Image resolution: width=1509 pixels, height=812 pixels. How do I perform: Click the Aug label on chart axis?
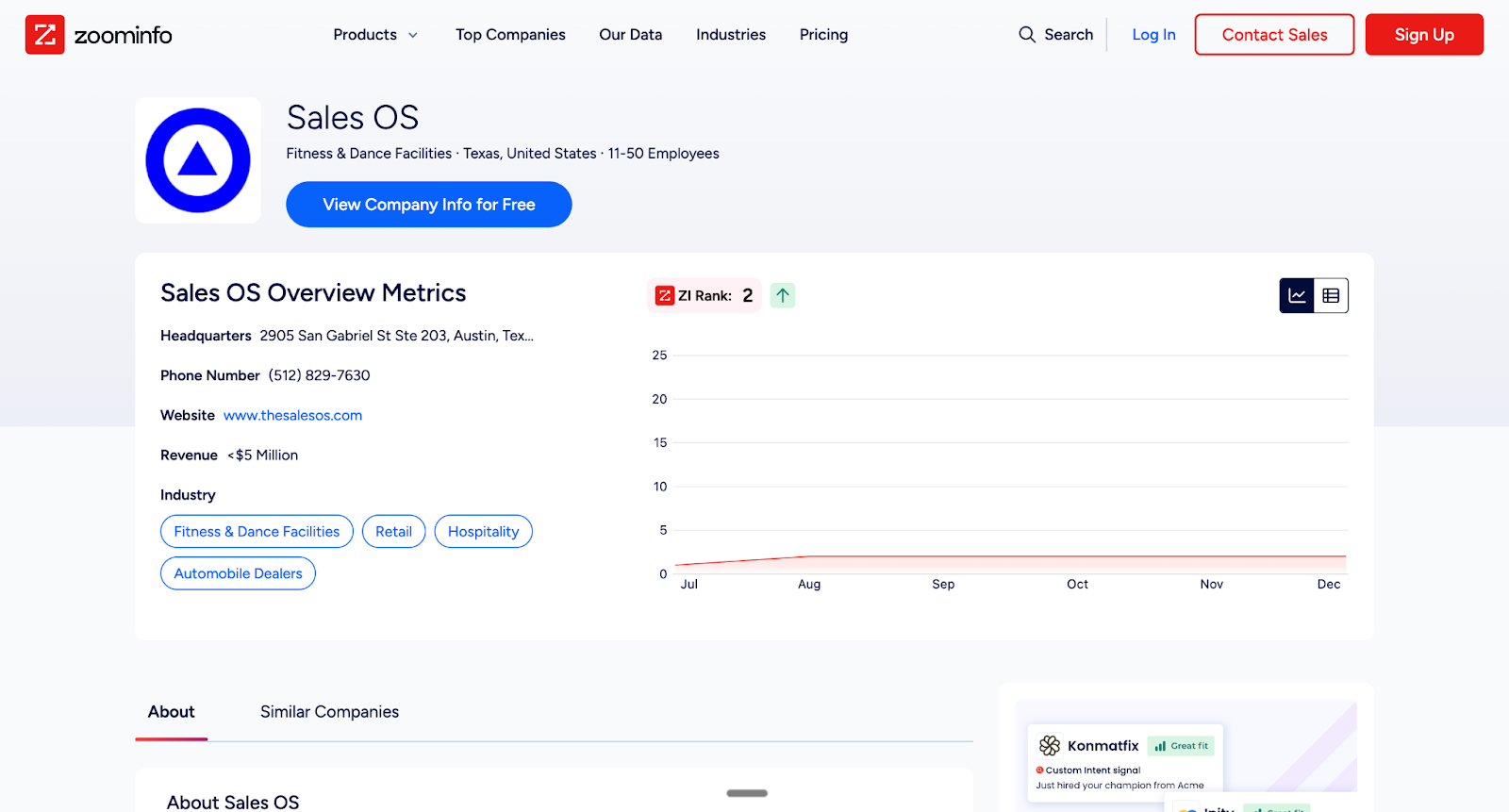(x=809, y=585)
